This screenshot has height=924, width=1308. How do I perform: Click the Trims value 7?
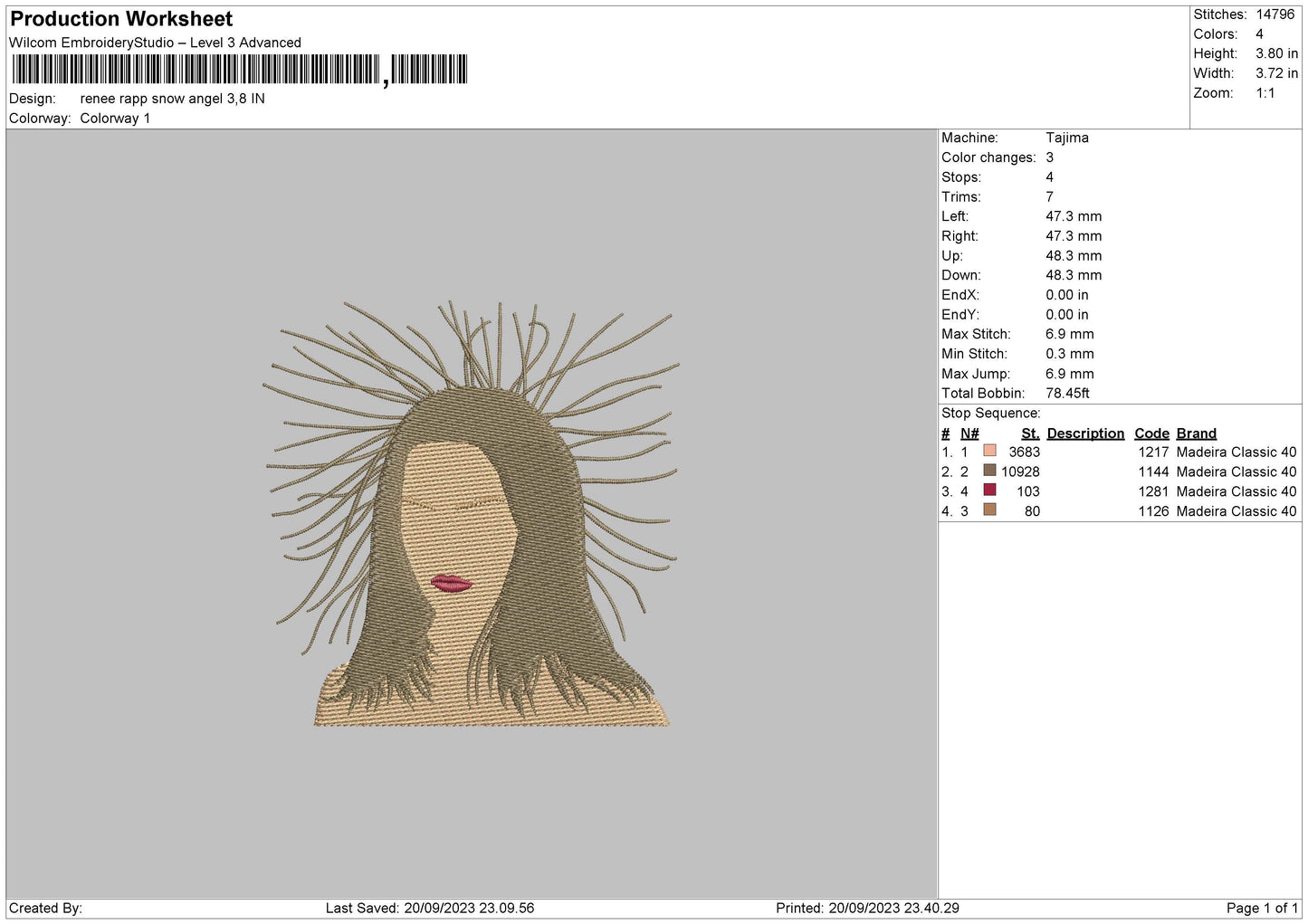click(x=1050, y=197)
